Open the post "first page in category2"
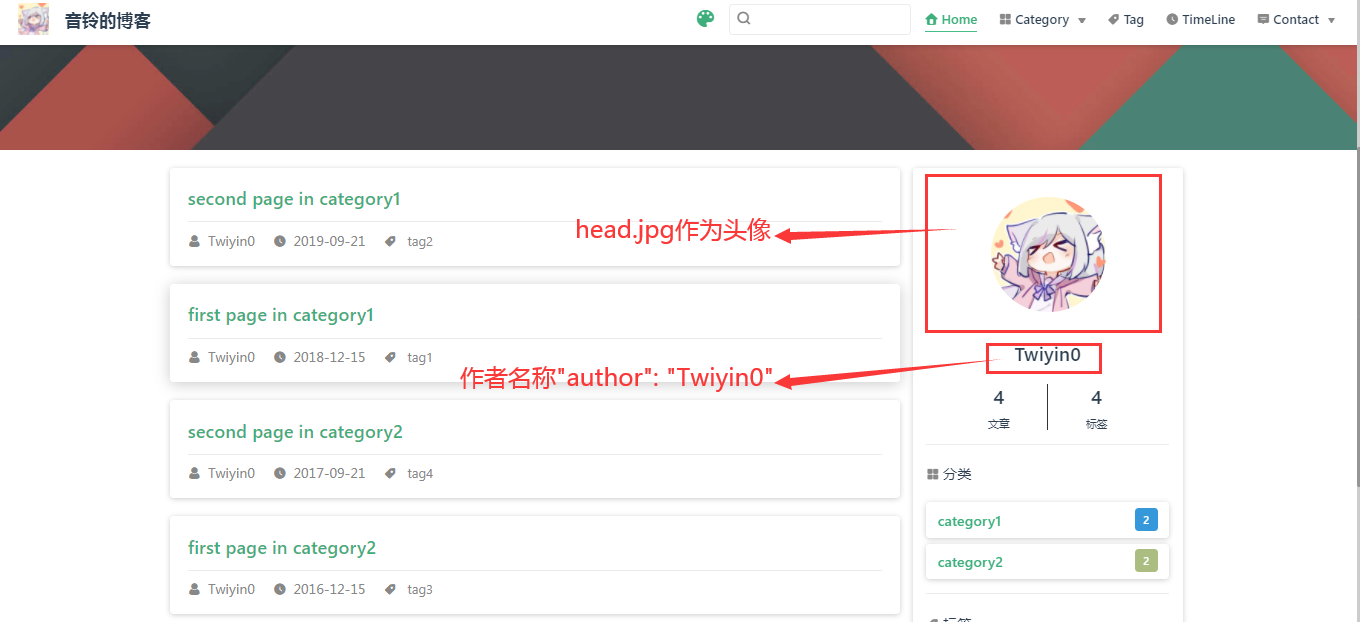The height and width of the screenshot is (622, 1360). 282,548
